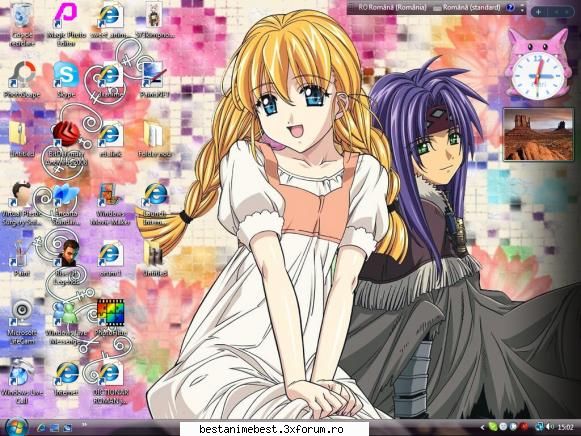
Task: Click Switch Between Windows in Quick Launch
Action: pos(67,428)
